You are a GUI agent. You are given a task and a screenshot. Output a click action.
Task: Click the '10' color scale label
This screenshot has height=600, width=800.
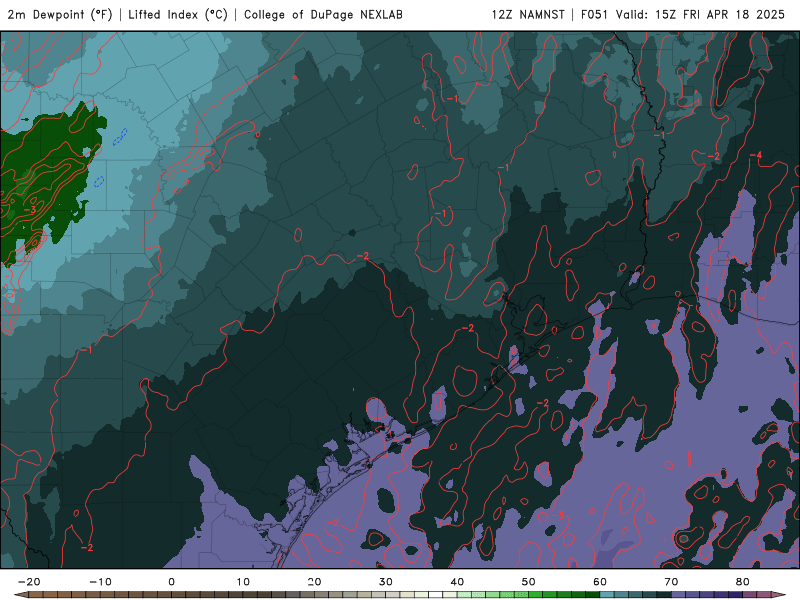243,582
